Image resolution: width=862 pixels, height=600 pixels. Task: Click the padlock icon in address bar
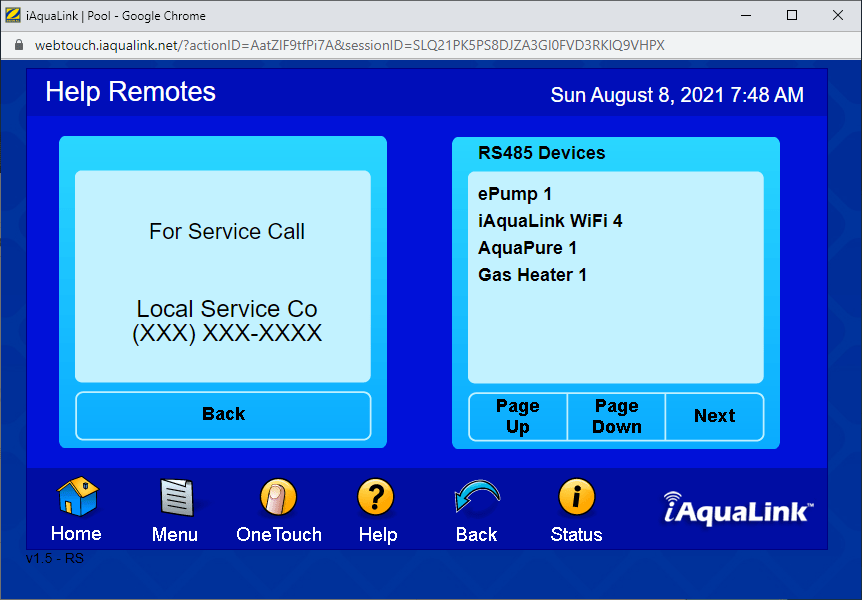19,45
